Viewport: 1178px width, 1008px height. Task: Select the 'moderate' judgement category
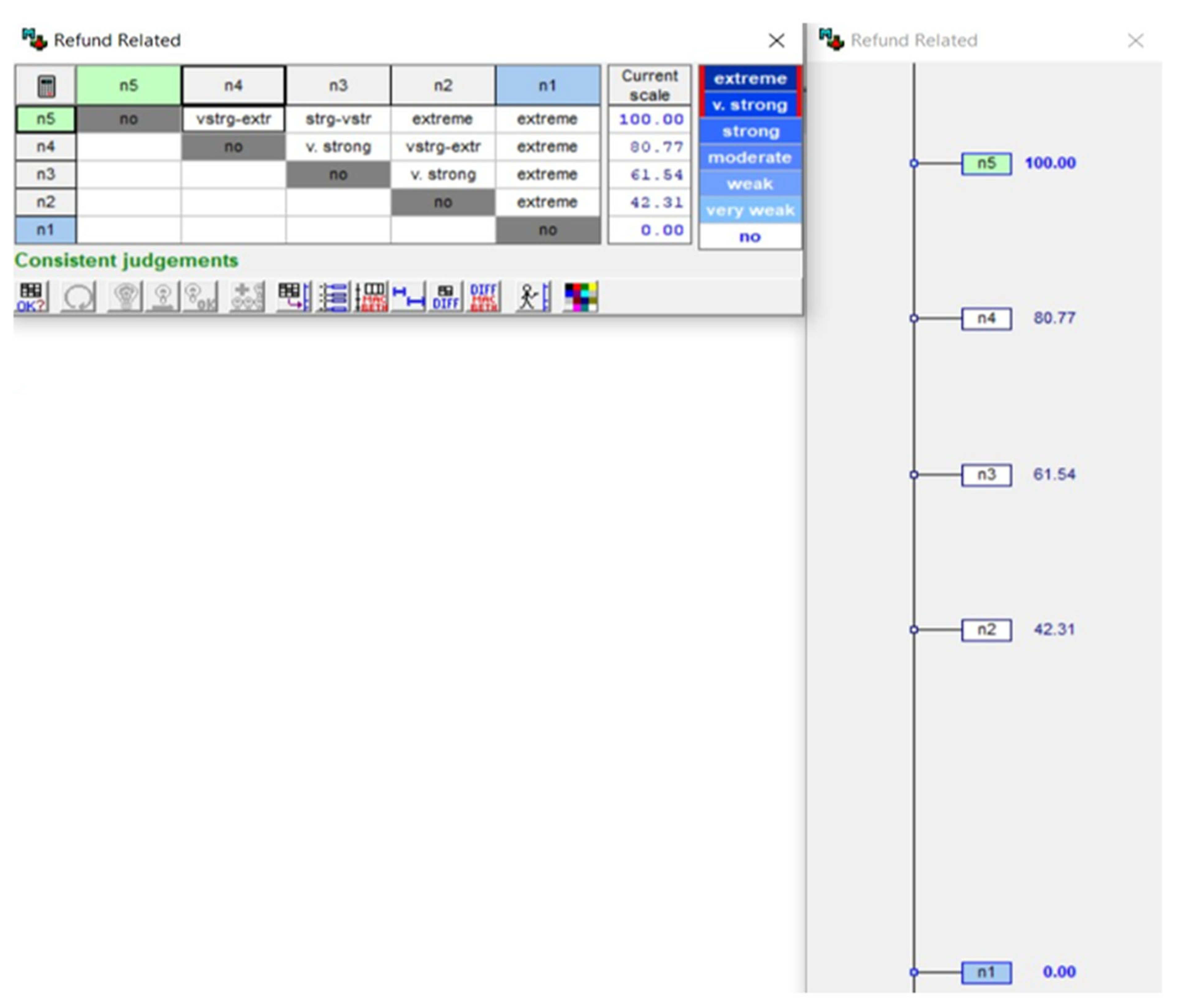coord(750,157)
